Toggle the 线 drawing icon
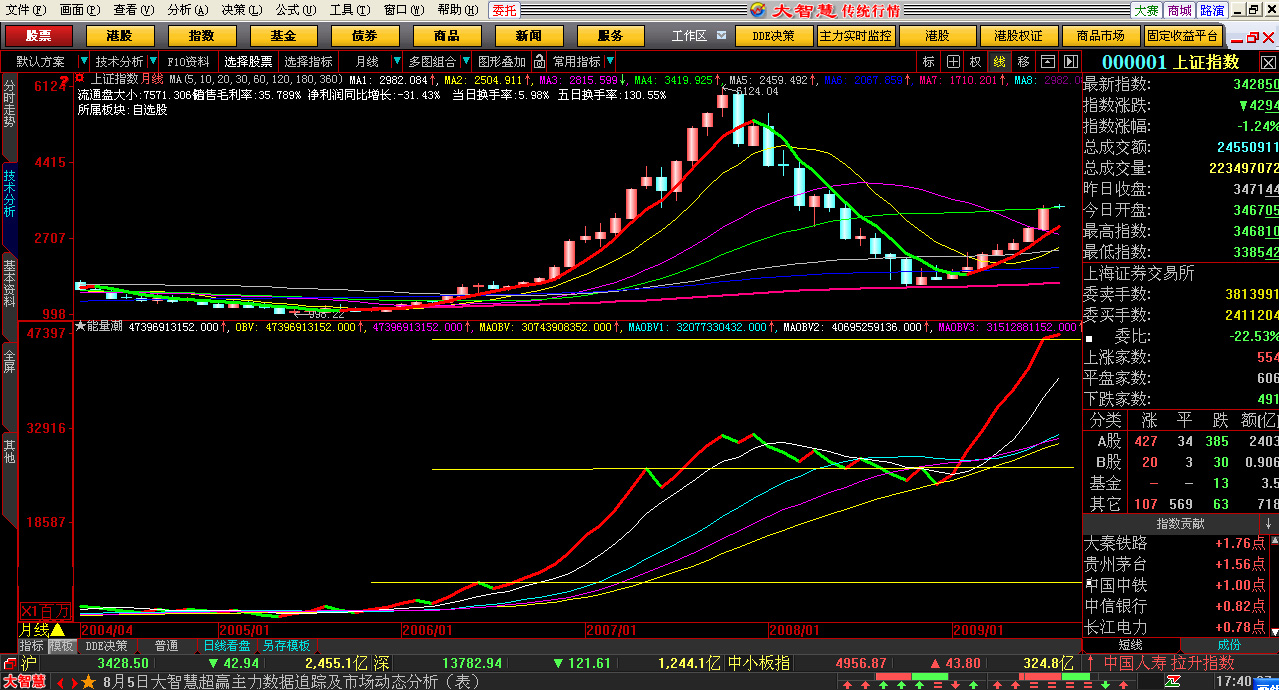 (x=999, y=62)
